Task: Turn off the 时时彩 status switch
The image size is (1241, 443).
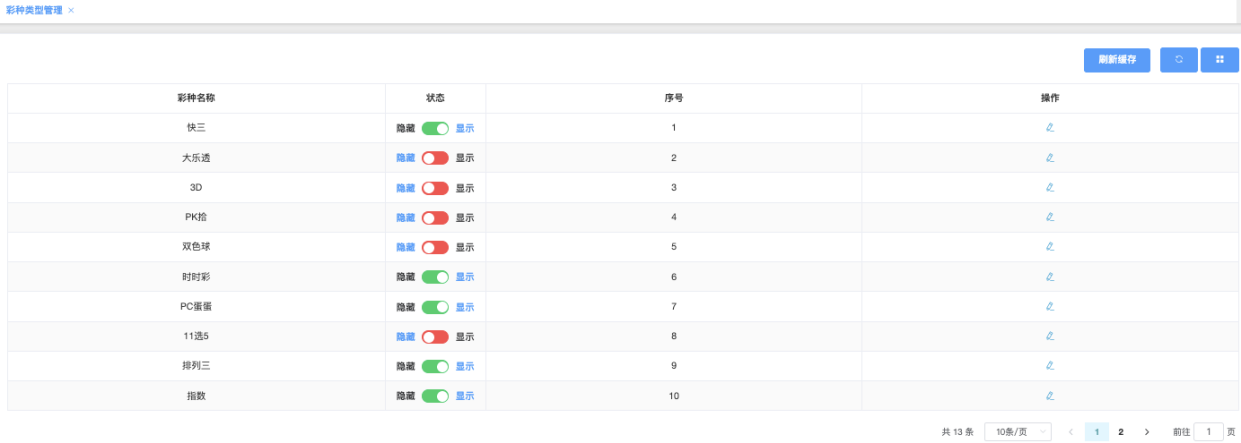Action: click(x=435, y=277)
